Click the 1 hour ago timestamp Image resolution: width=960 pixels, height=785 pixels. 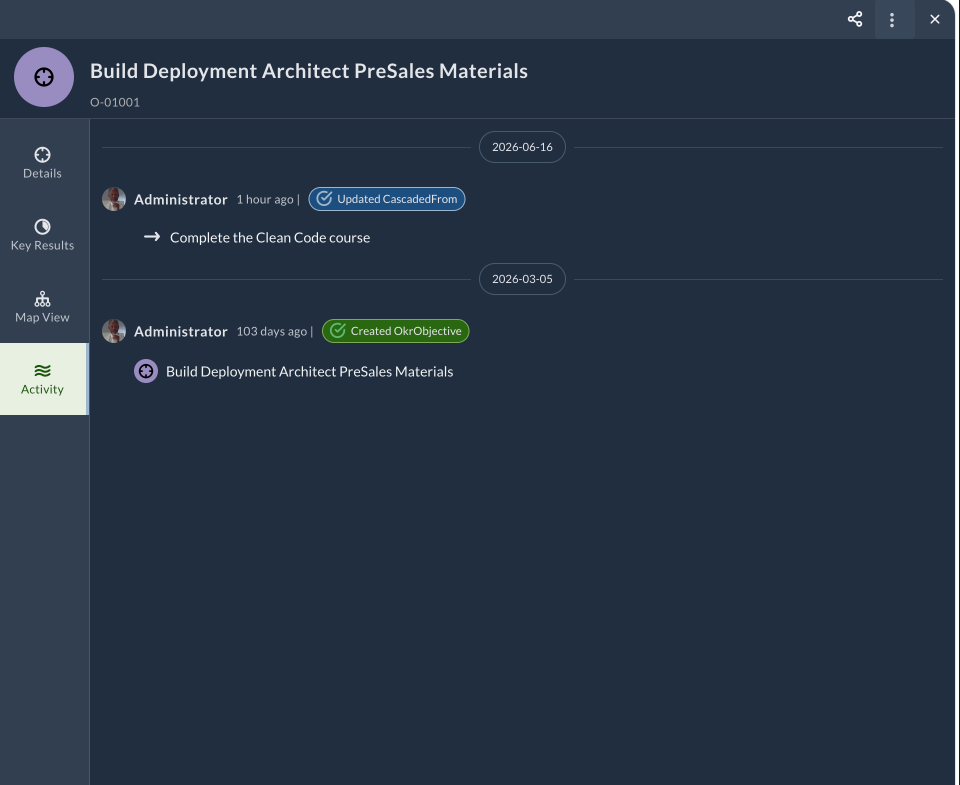[x=265, y=200]
